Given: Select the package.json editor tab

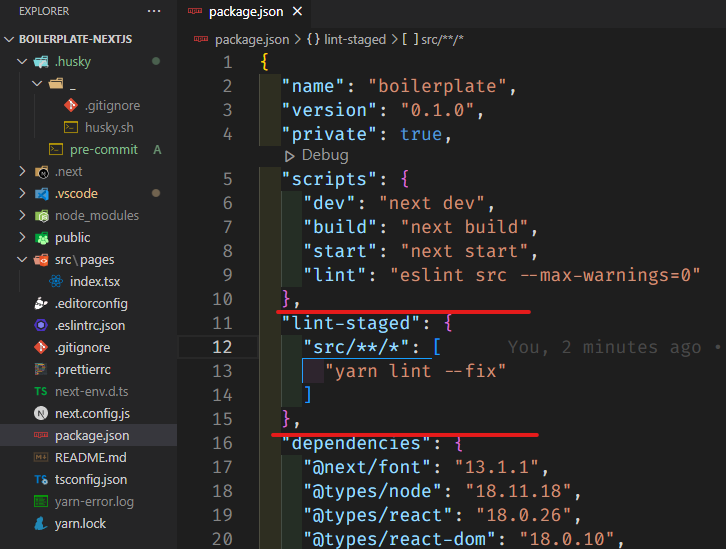Looking at the screenshot, I should click(x=245, y=12).
